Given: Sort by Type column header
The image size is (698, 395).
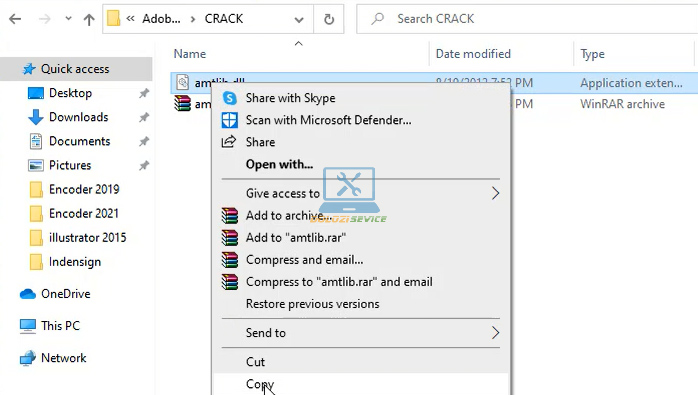Looking at the screenshot, I should pyautogui.click(x=592, y=54).
